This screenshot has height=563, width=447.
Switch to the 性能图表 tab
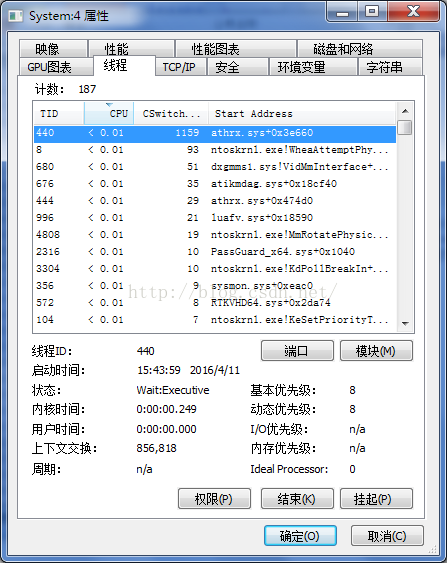236,48
